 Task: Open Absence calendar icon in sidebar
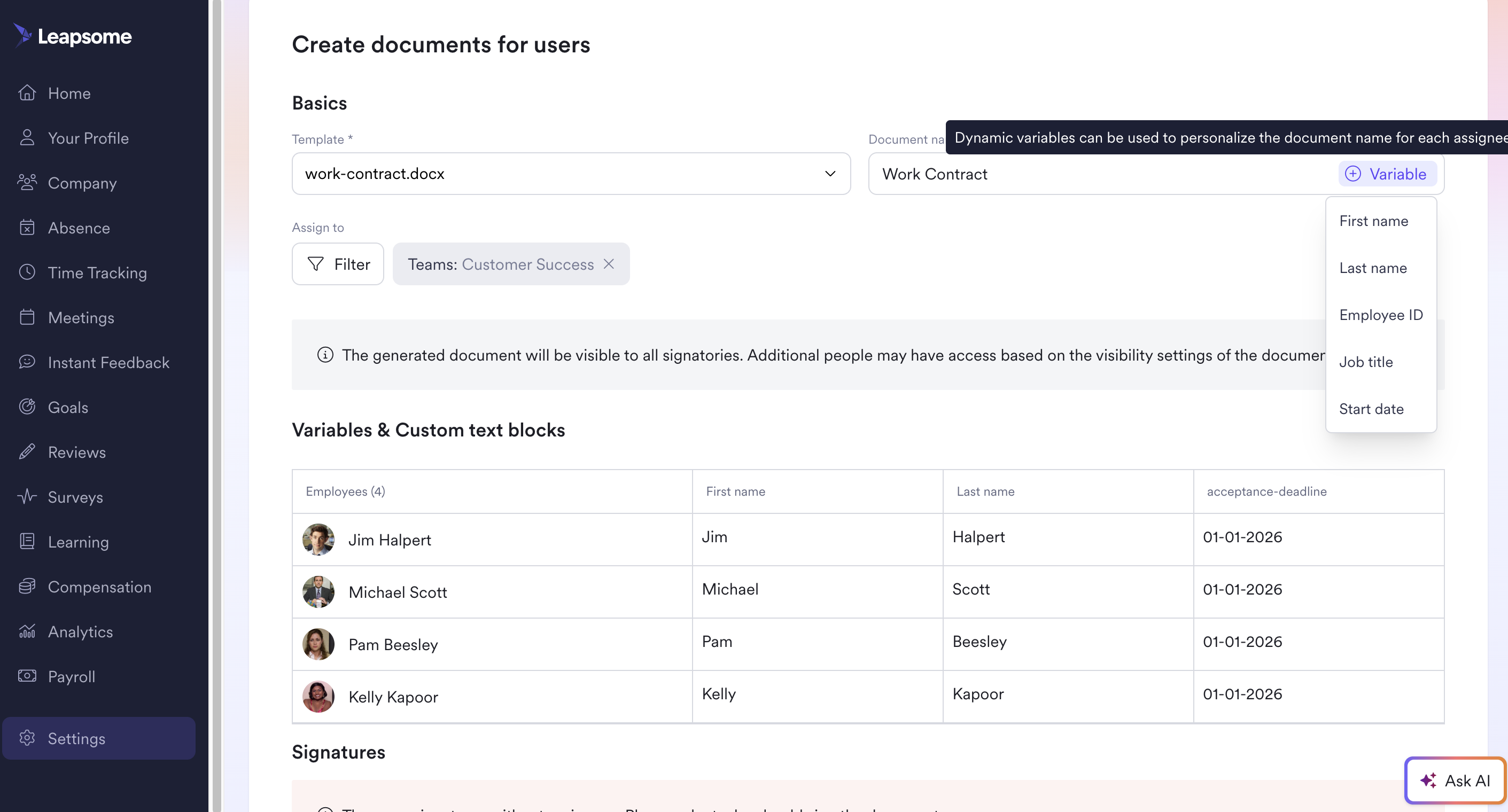tap(27, 228)
